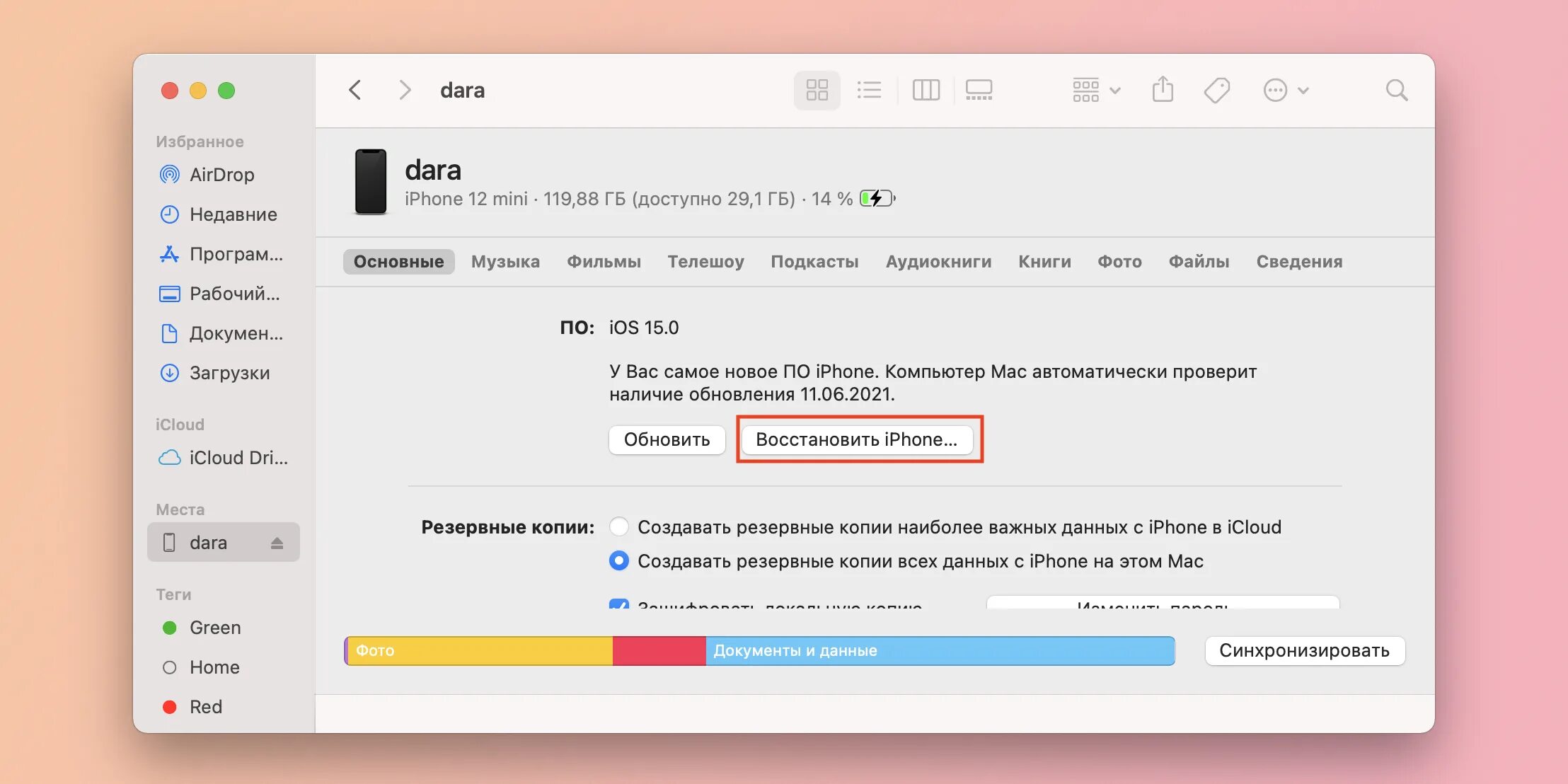Toggle the encrypt local backup checkbox
Screen dimensions: 1568x784
click(x=619, y=604)
